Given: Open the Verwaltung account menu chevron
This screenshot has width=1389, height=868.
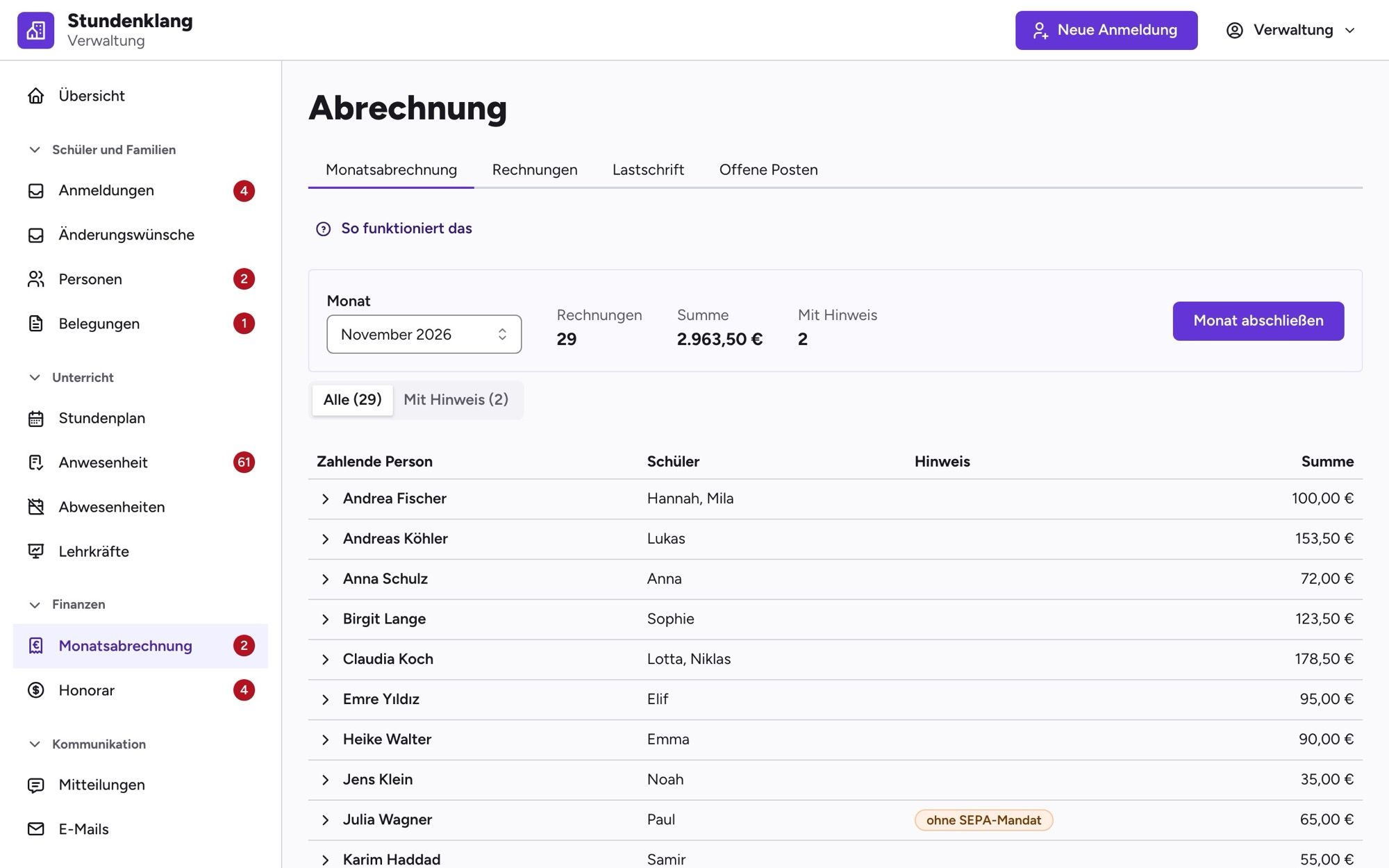Looking at the screenshot, I should [1349, 31].
